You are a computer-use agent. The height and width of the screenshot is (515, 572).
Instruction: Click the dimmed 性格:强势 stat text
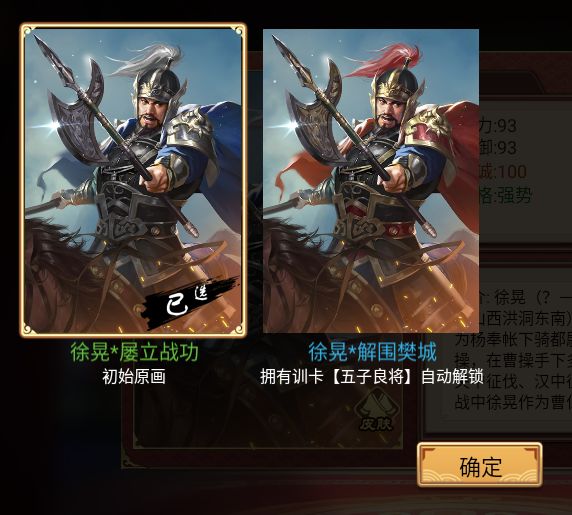point(505,196)
